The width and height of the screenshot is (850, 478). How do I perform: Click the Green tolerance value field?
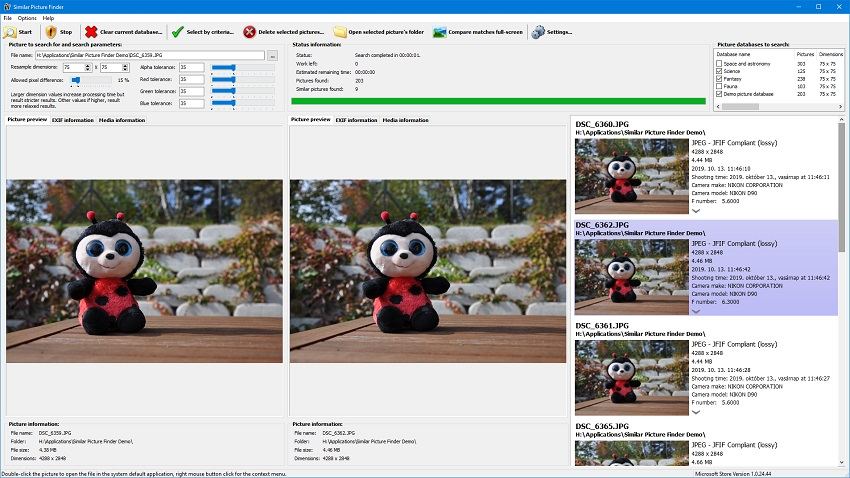(191, 91)
